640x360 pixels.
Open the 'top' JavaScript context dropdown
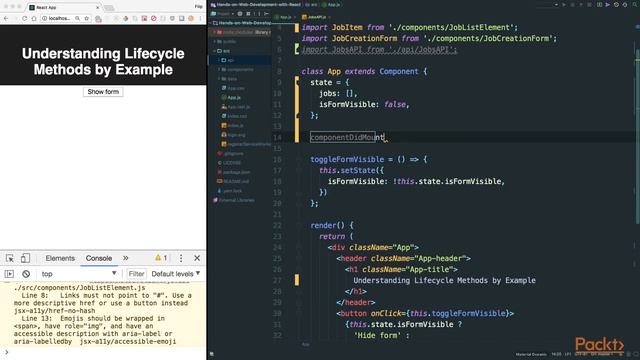point(79,274)
